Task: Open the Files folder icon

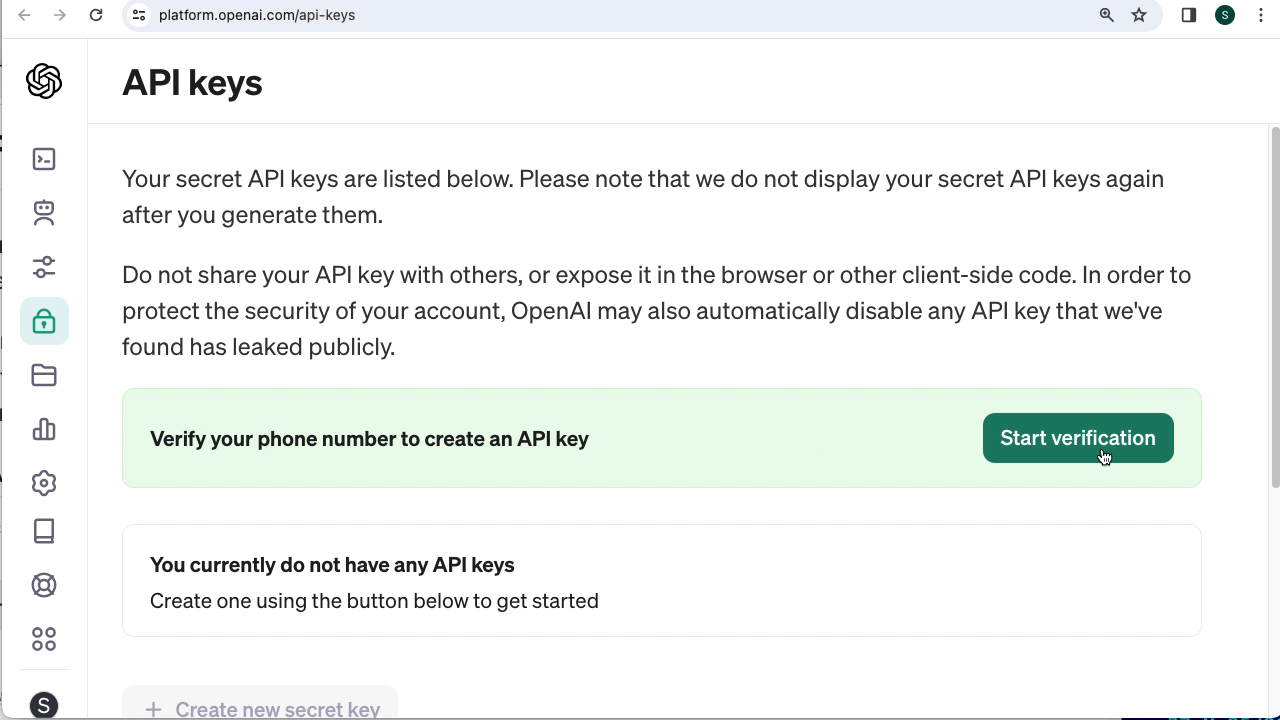Action: point(44,375)
